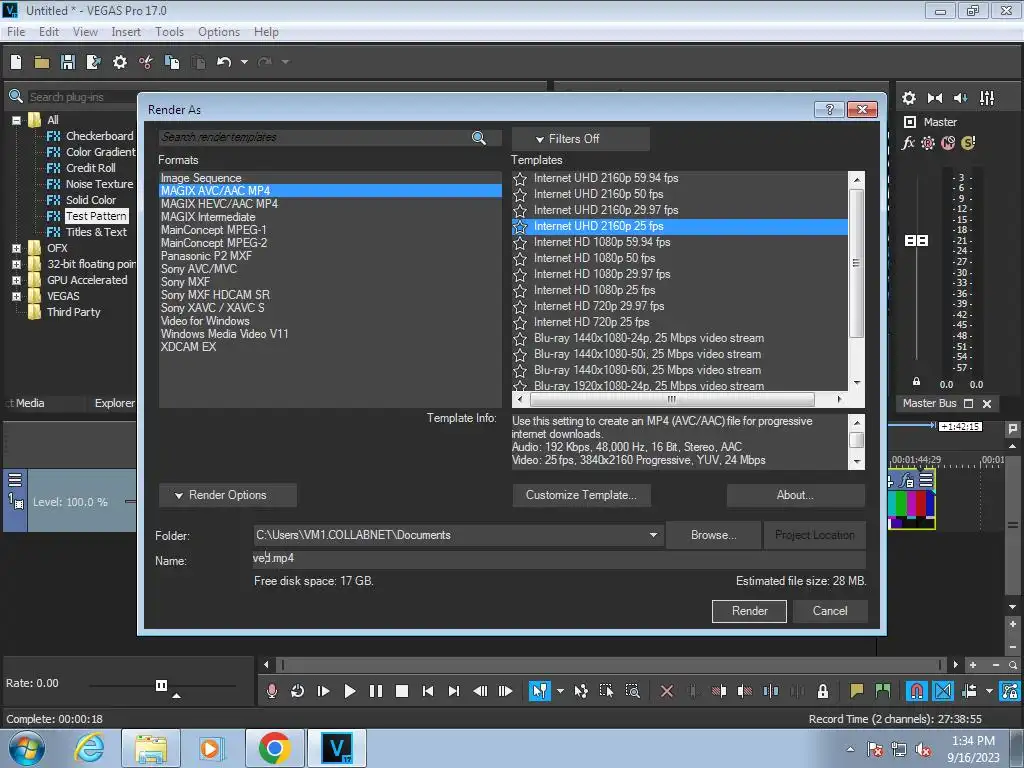Open the Auto Ripple dropdown arrow
Viewport: 1024px width, 768px height.
pos(989,691)
